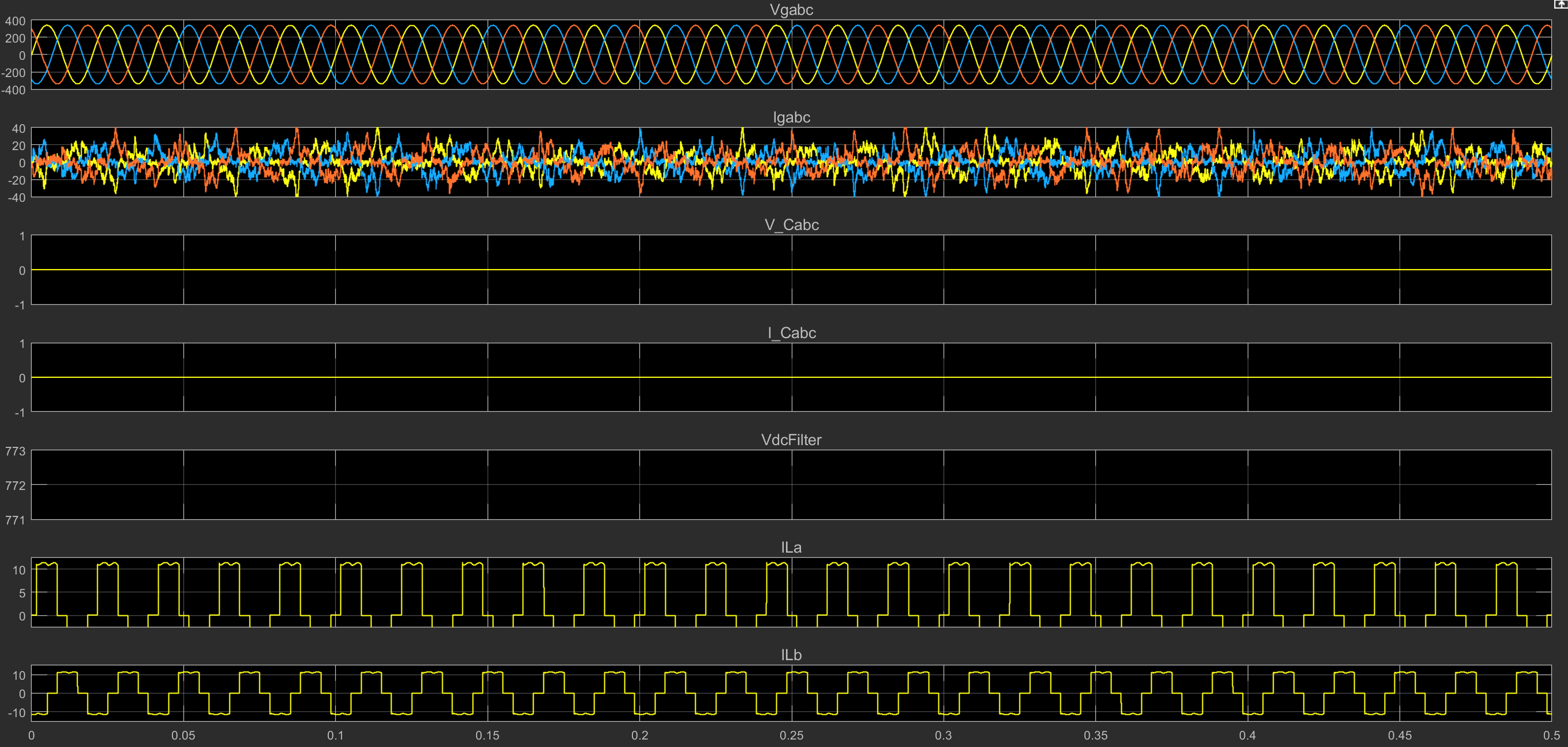Click the 771 label on VdcFilter y-axis

click(15, 520)
